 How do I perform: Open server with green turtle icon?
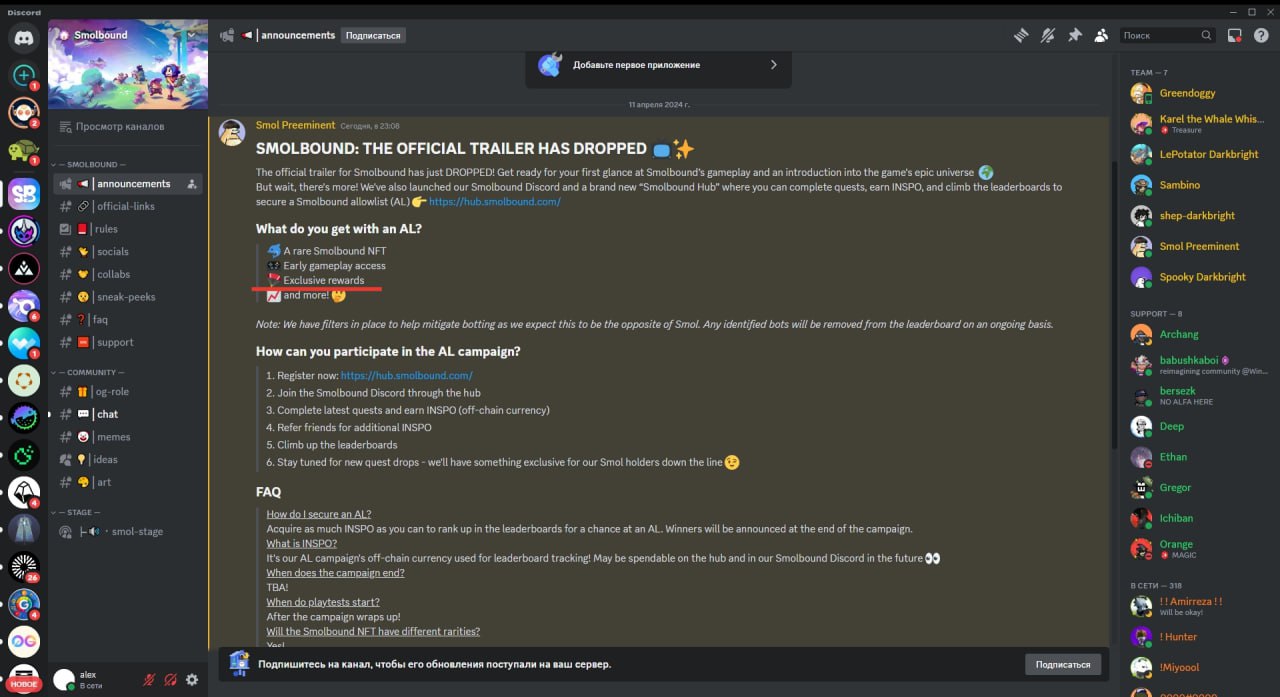click(x=24, y=150)
